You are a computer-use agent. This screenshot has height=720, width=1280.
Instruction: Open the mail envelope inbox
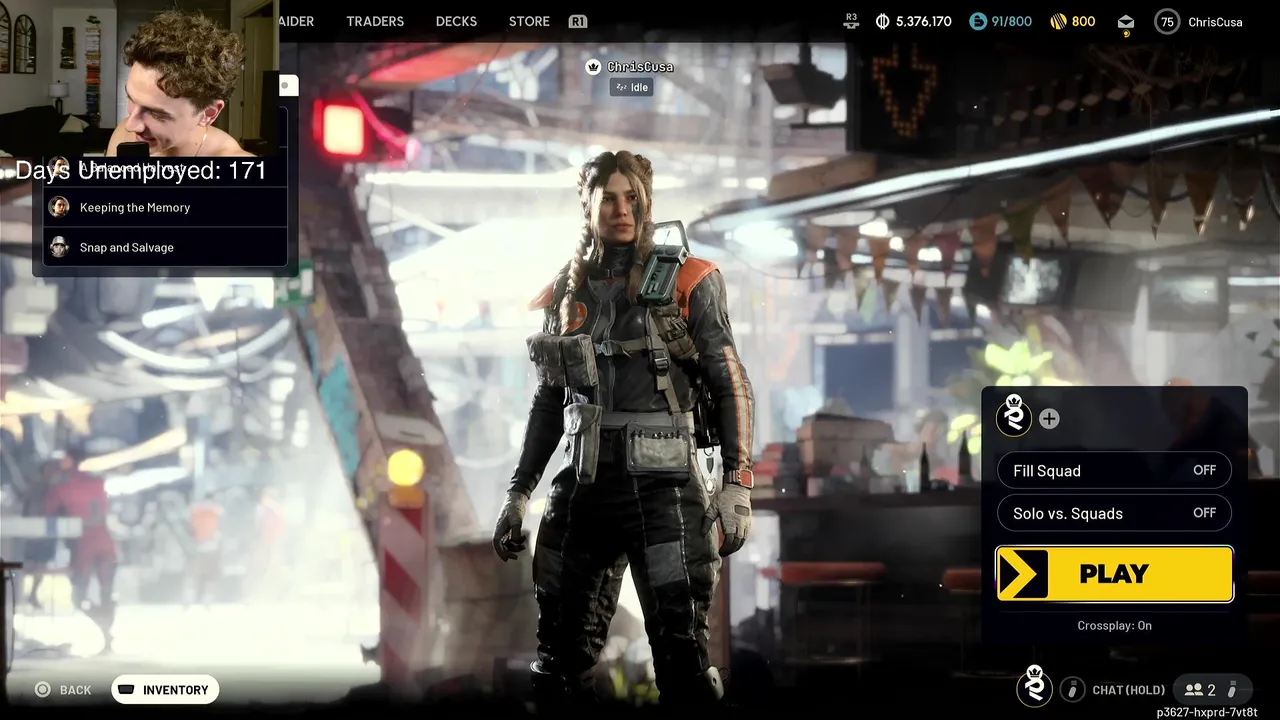[1126, 22]
